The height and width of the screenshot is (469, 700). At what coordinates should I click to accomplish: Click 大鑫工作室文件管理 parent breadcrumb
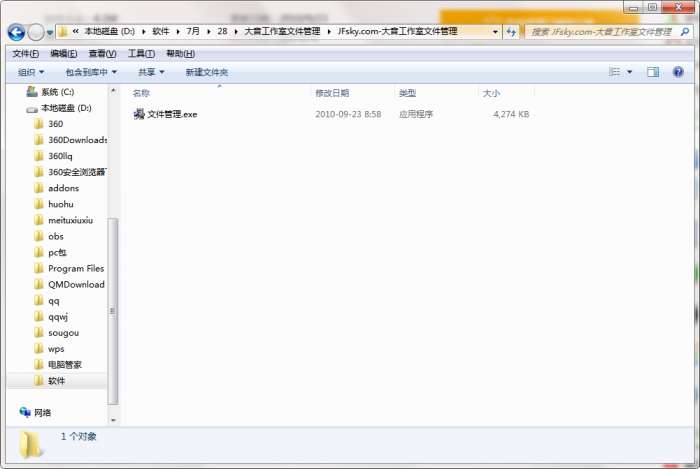[x=282, y=32]
